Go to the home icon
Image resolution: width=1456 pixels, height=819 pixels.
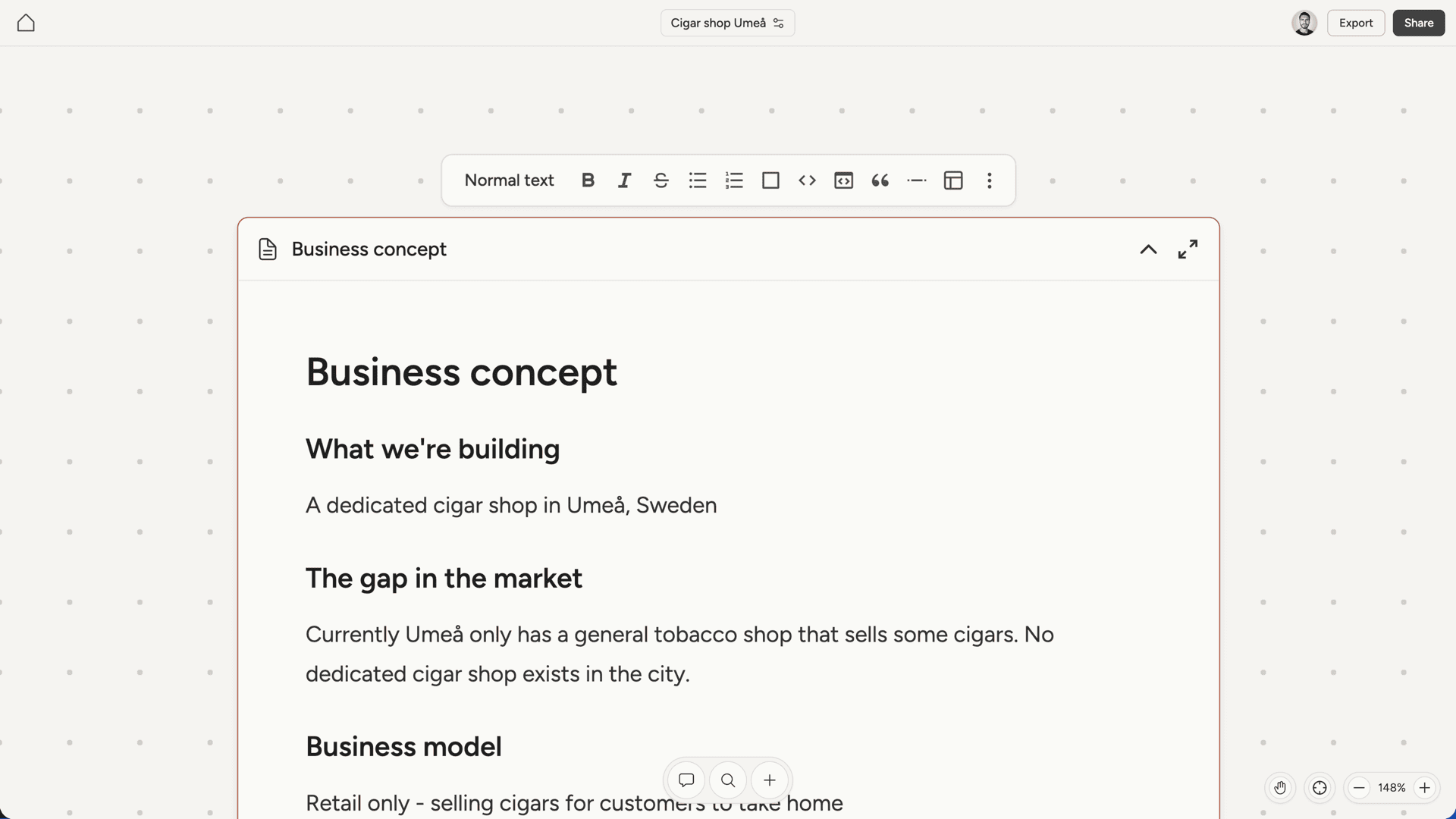(26, 23)
